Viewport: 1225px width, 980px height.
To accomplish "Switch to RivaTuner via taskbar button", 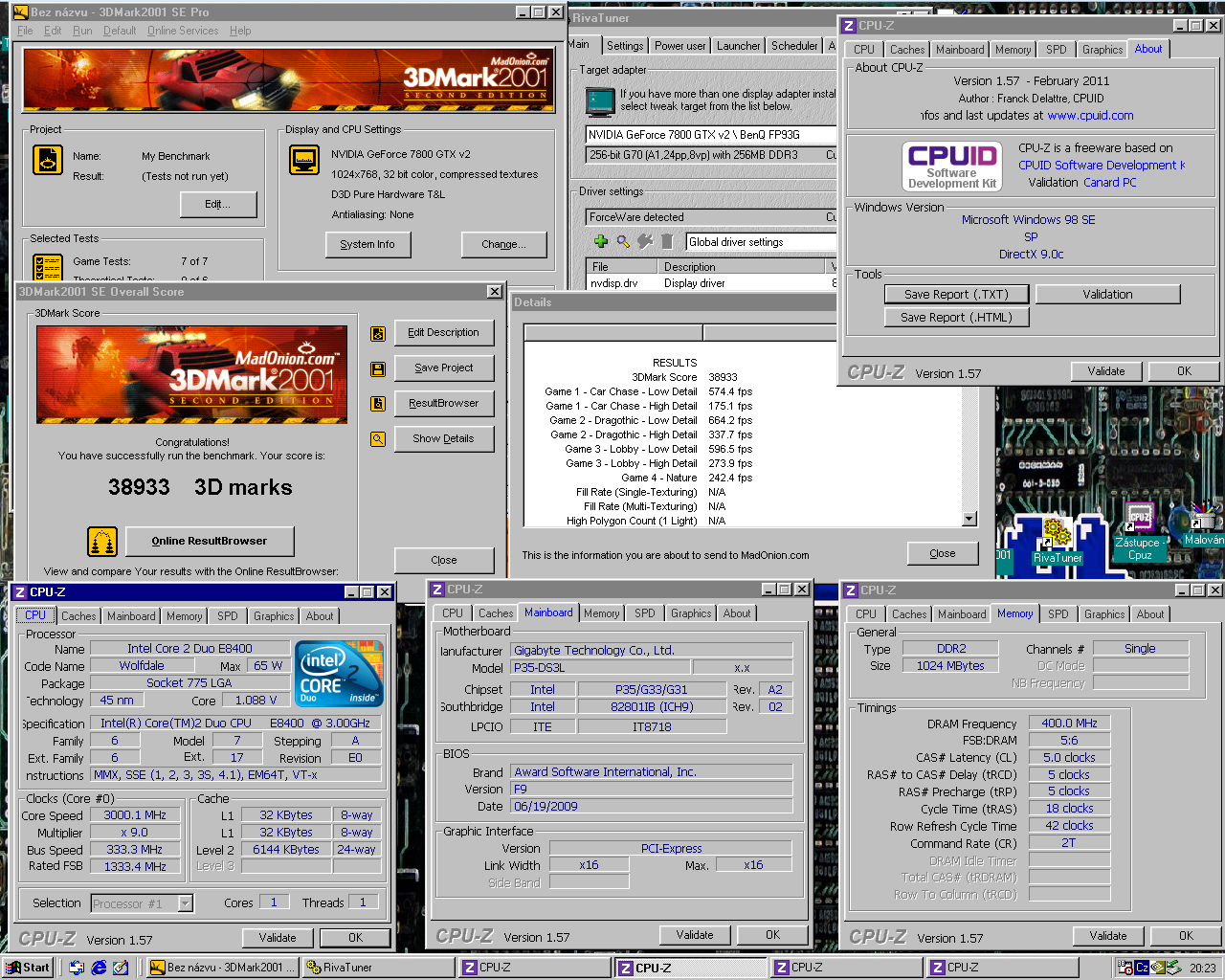I will point(380,968).
